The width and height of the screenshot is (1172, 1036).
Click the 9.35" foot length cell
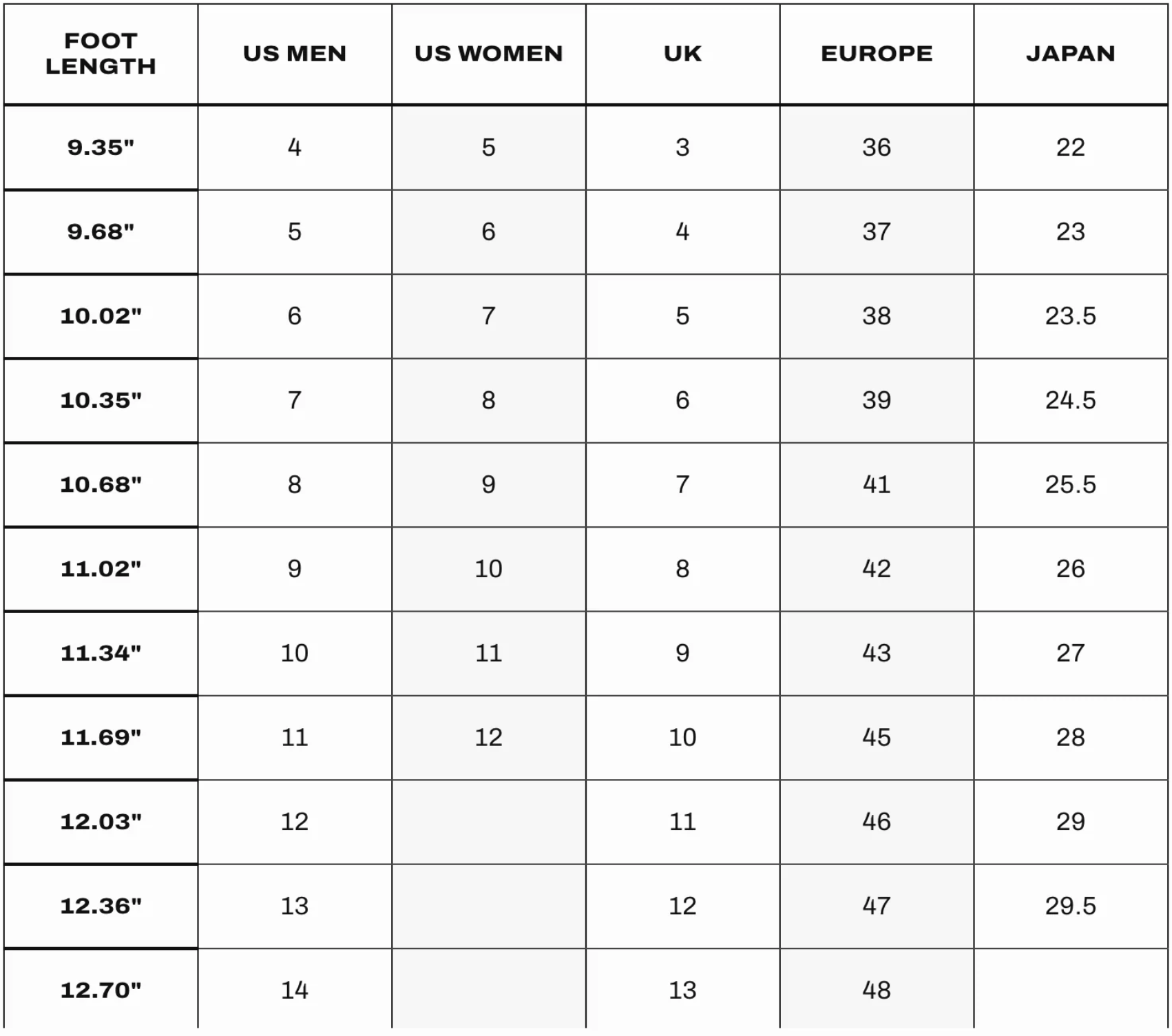[101, 147]
